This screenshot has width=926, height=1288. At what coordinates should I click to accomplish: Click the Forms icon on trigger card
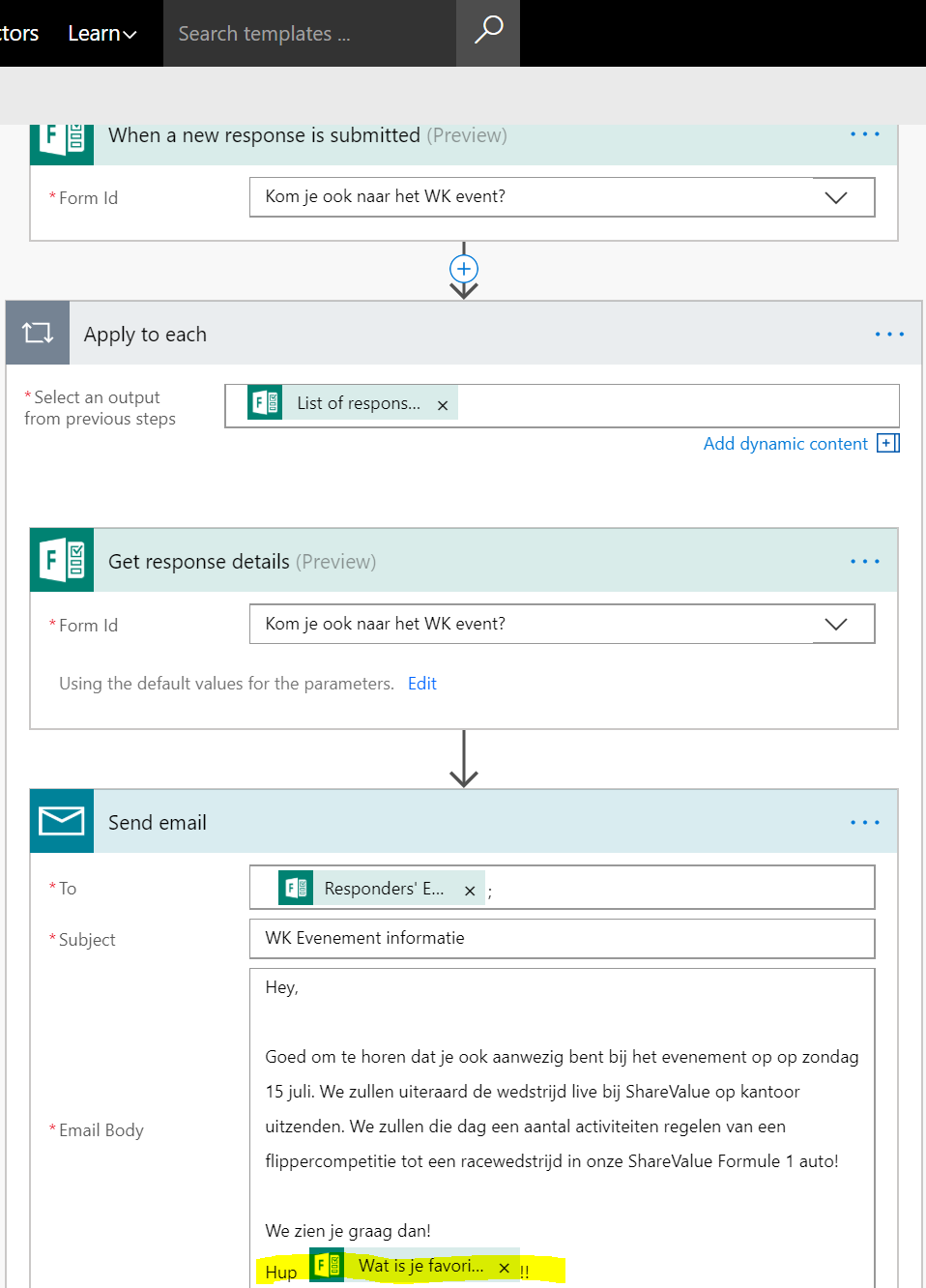(62, 140)
